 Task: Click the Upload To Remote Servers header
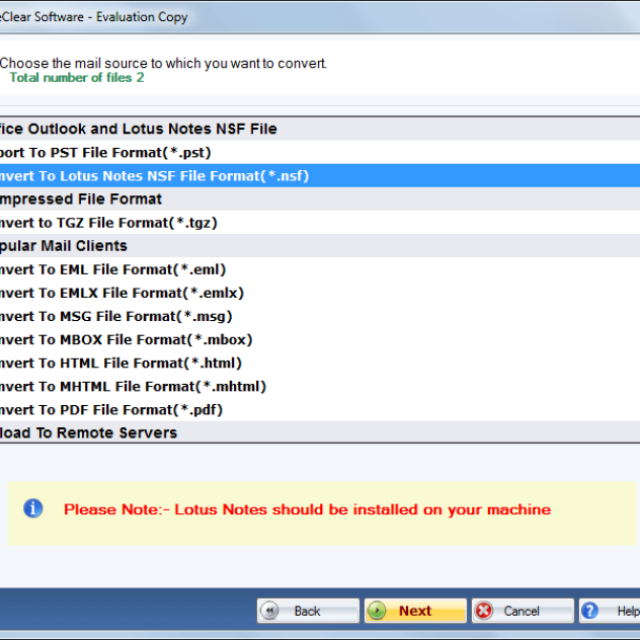click(320, 432)
